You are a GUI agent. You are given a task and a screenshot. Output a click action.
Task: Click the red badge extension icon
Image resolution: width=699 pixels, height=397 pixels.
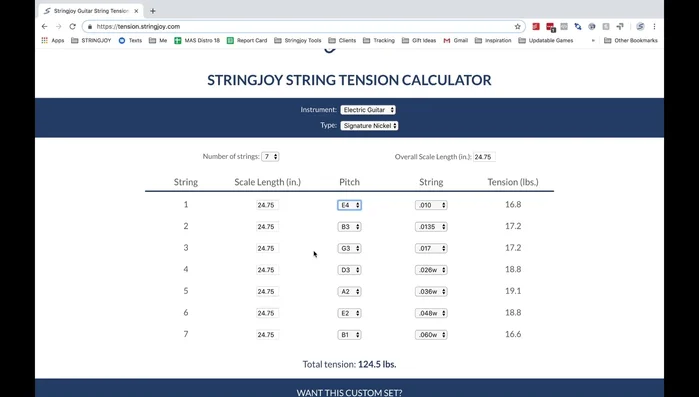[x=551, y=27]
